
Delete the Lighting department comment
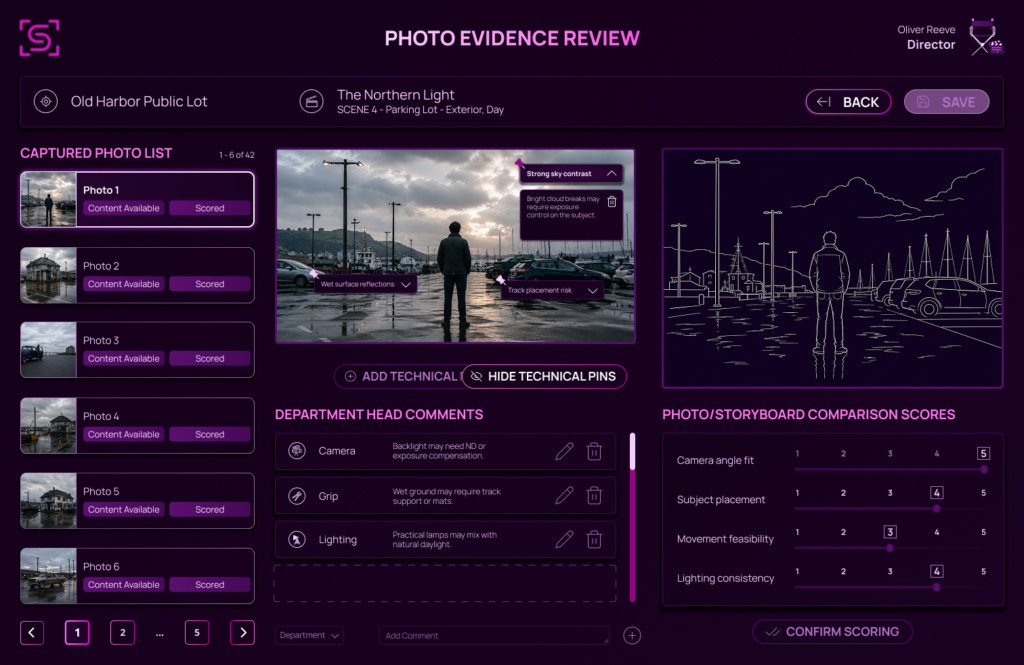[x=594, y=540]
